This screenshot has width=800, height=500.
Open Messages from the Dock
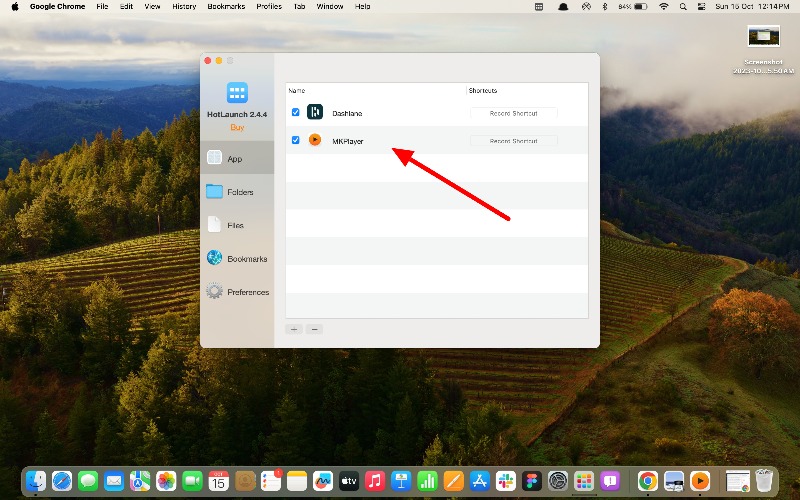point(88,481)
